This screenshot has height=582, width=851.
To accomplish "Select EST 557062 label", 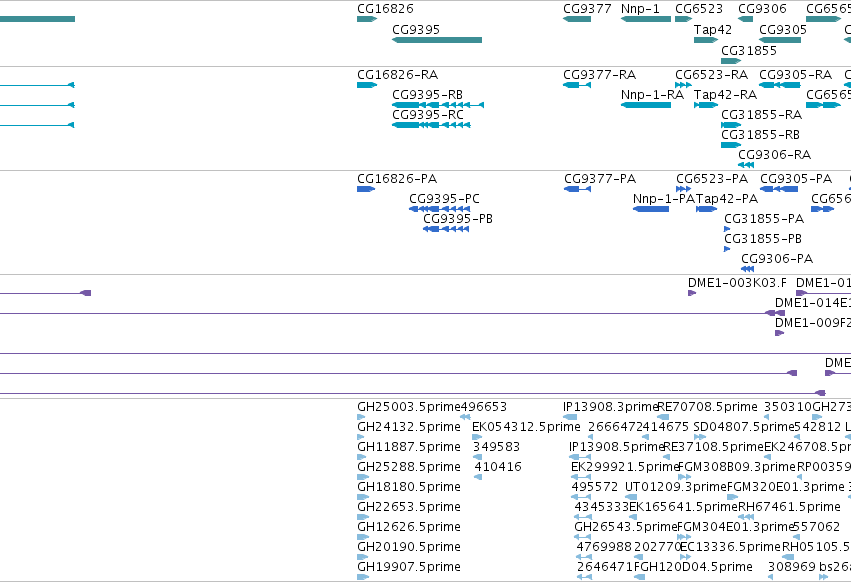I will 816,527.
